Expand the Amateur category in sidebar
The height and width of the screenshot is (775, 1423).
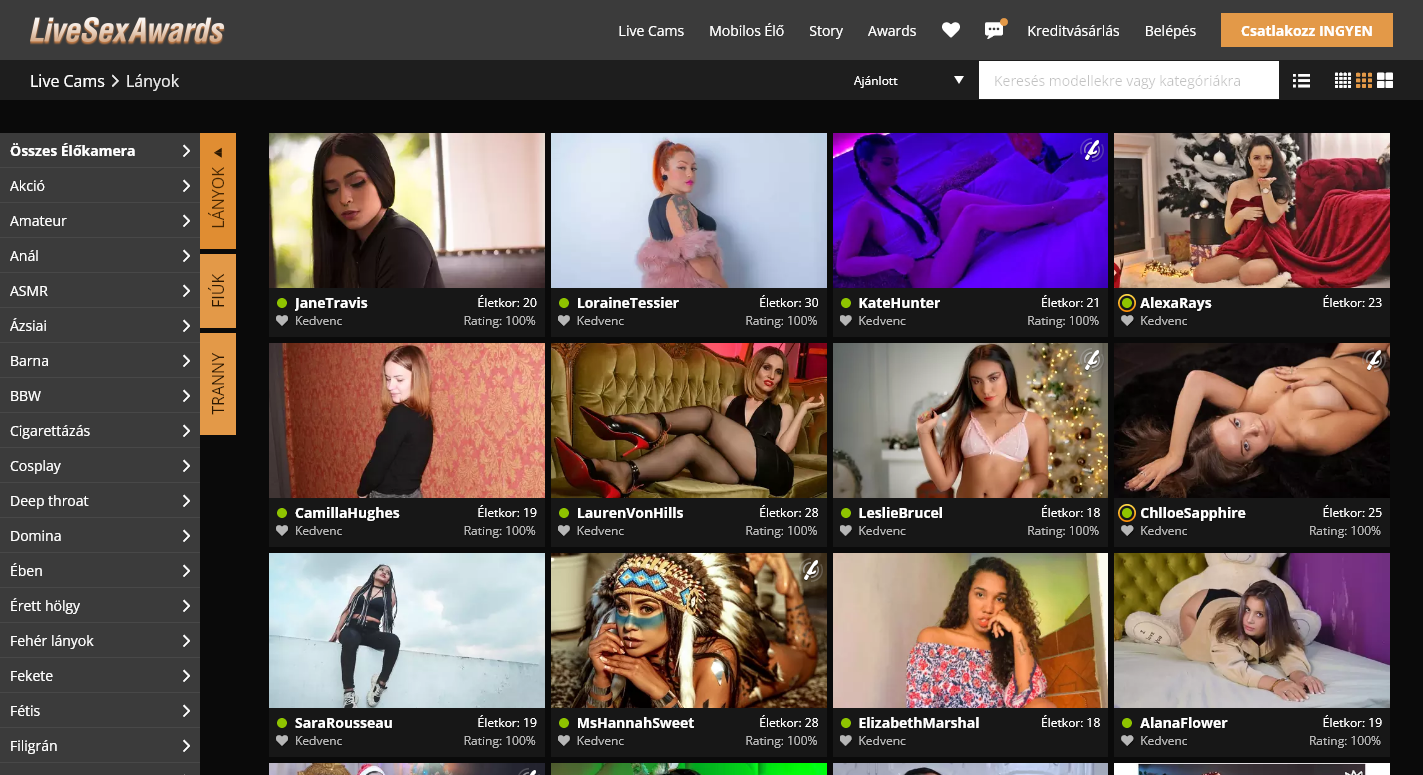(x=99, y=221)
